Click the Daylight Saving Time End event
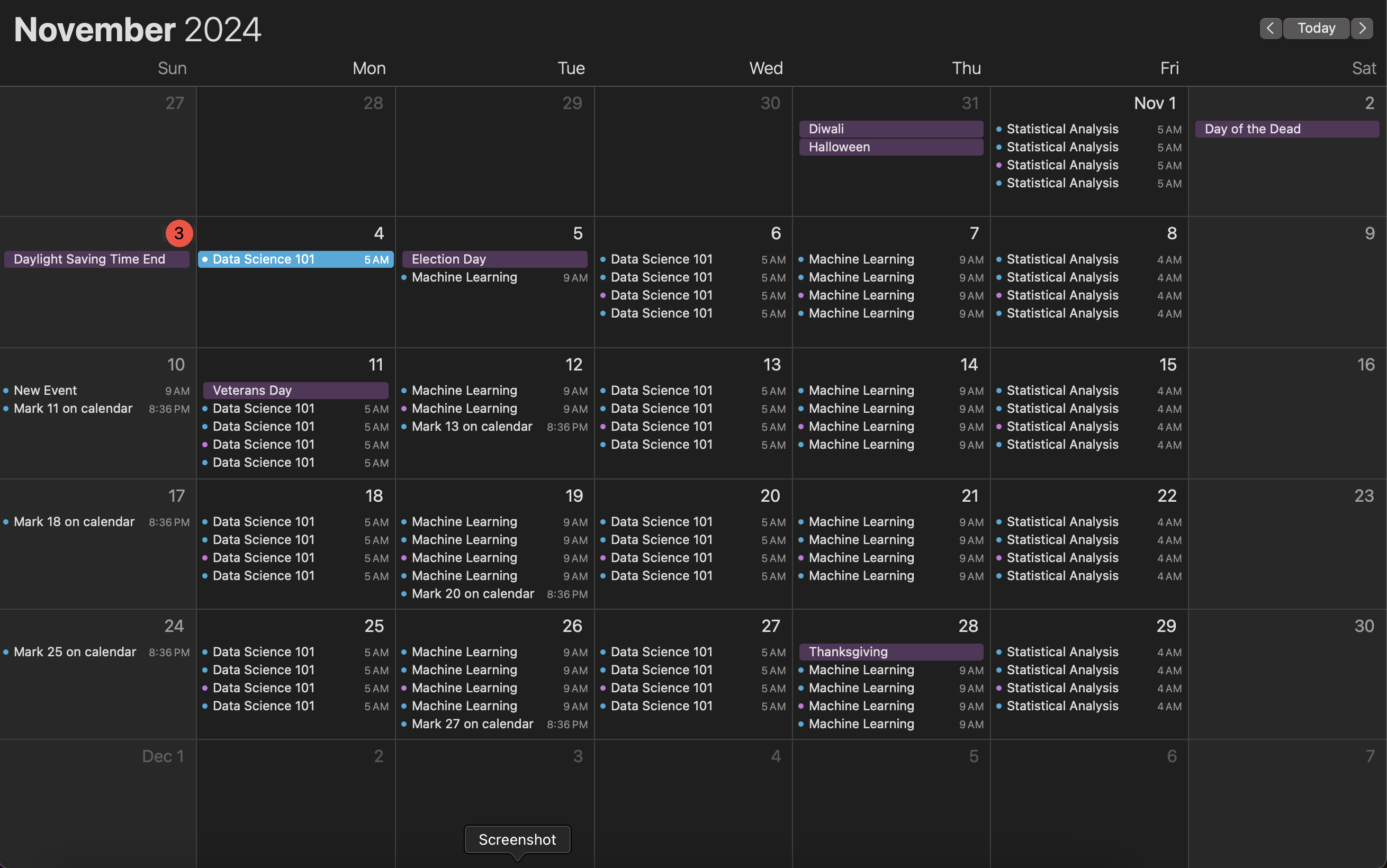This screenshot has width=1387, height=868. pyautogui.click(x=96, y=259)
